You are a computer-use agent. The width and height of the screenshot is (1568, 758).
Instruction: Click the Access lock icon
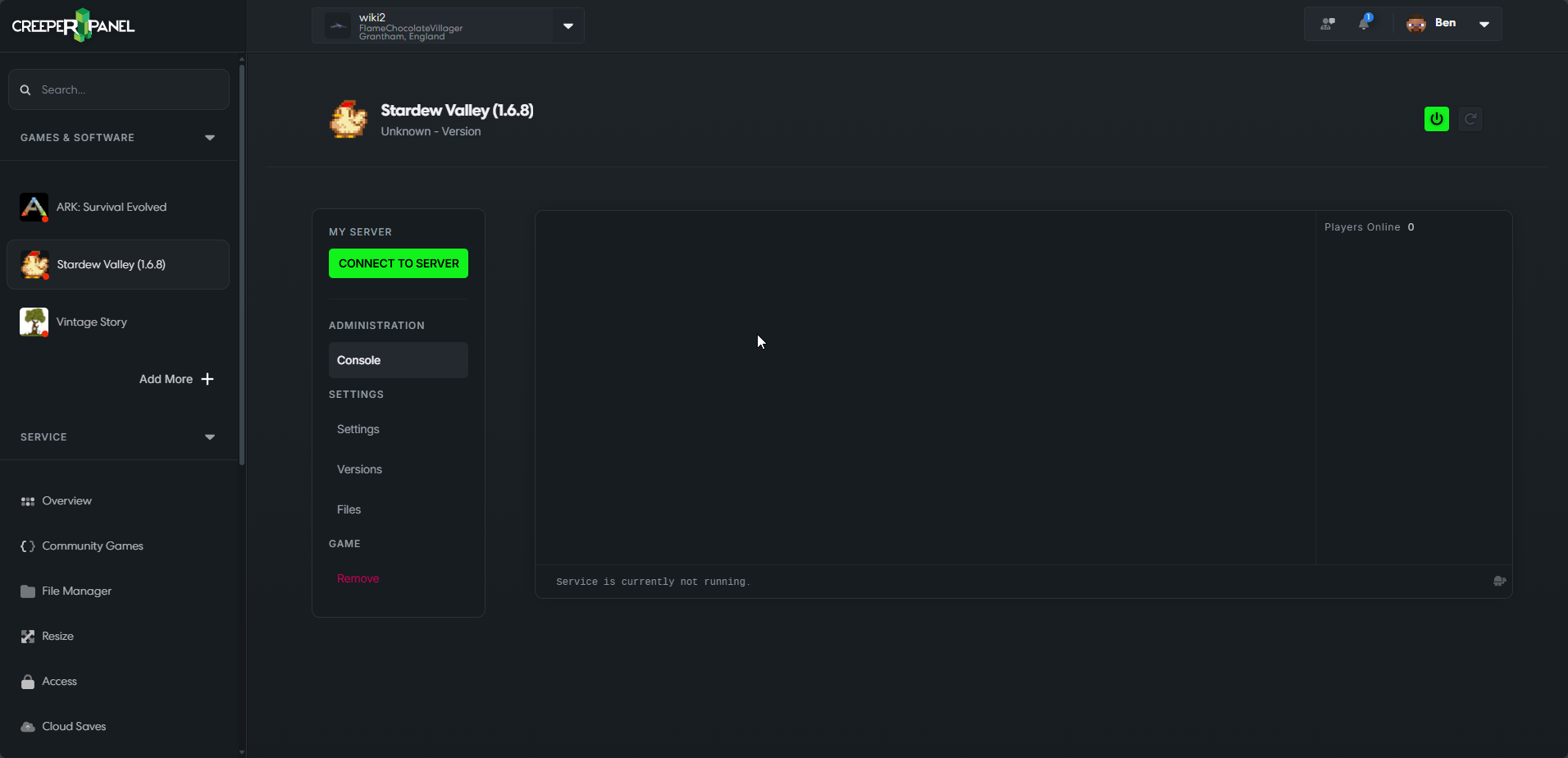click(28, 682)
